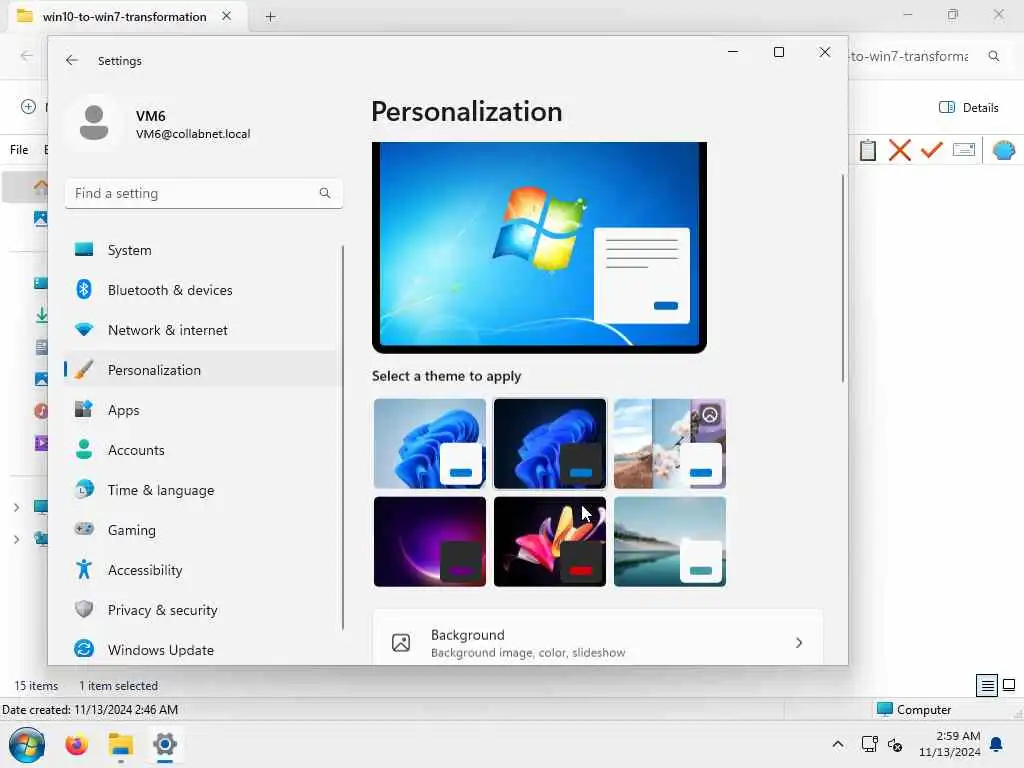This screenshot has width=1024, height=768.
Task: Open the 2:59 AM clock and date
Action: point(950,744)
